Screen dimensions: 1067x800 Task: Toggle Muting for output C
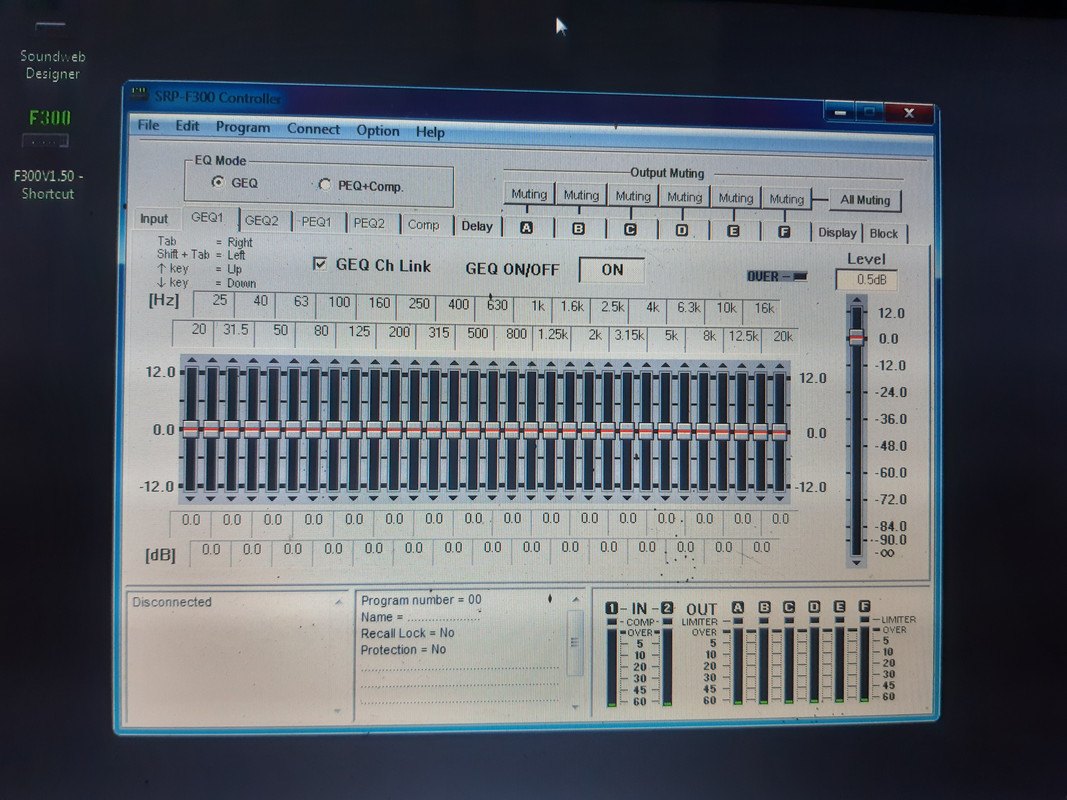(x=633, y=196)
